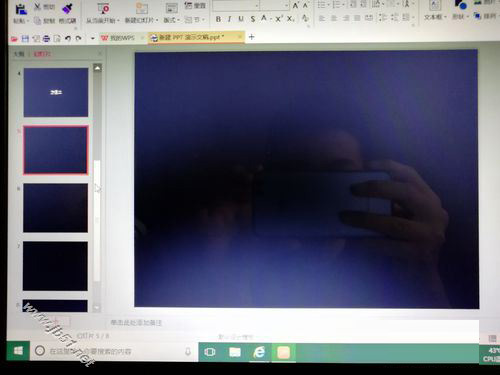Click the numbered list icon
The image size is (500, 375).
(336, 5)
